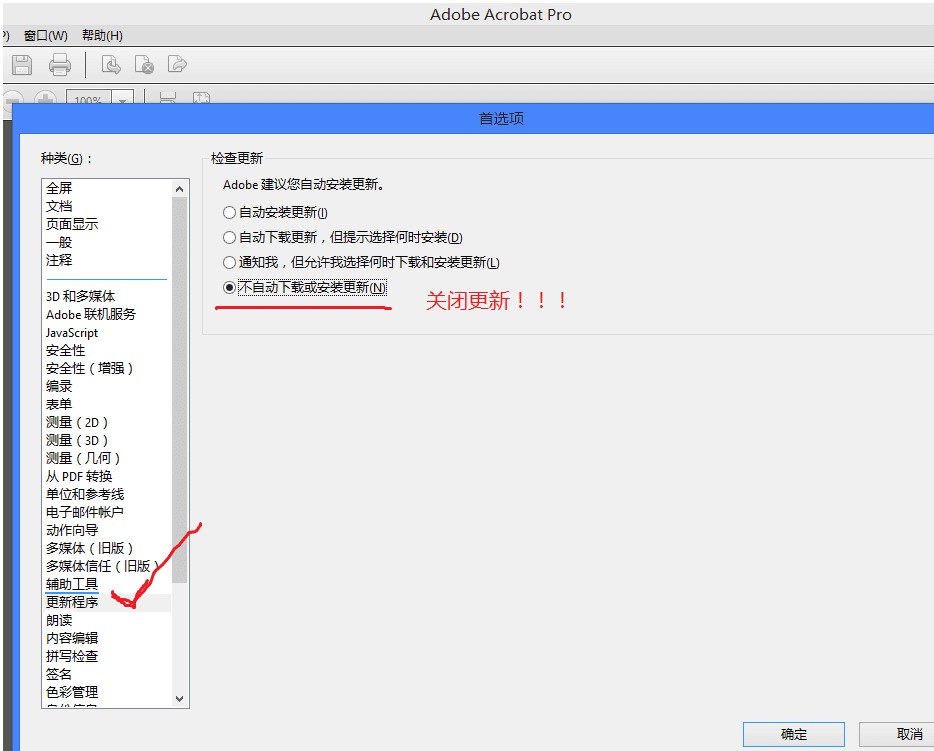
Task: Select the 内容编辑 category
Action: [72, 638]
